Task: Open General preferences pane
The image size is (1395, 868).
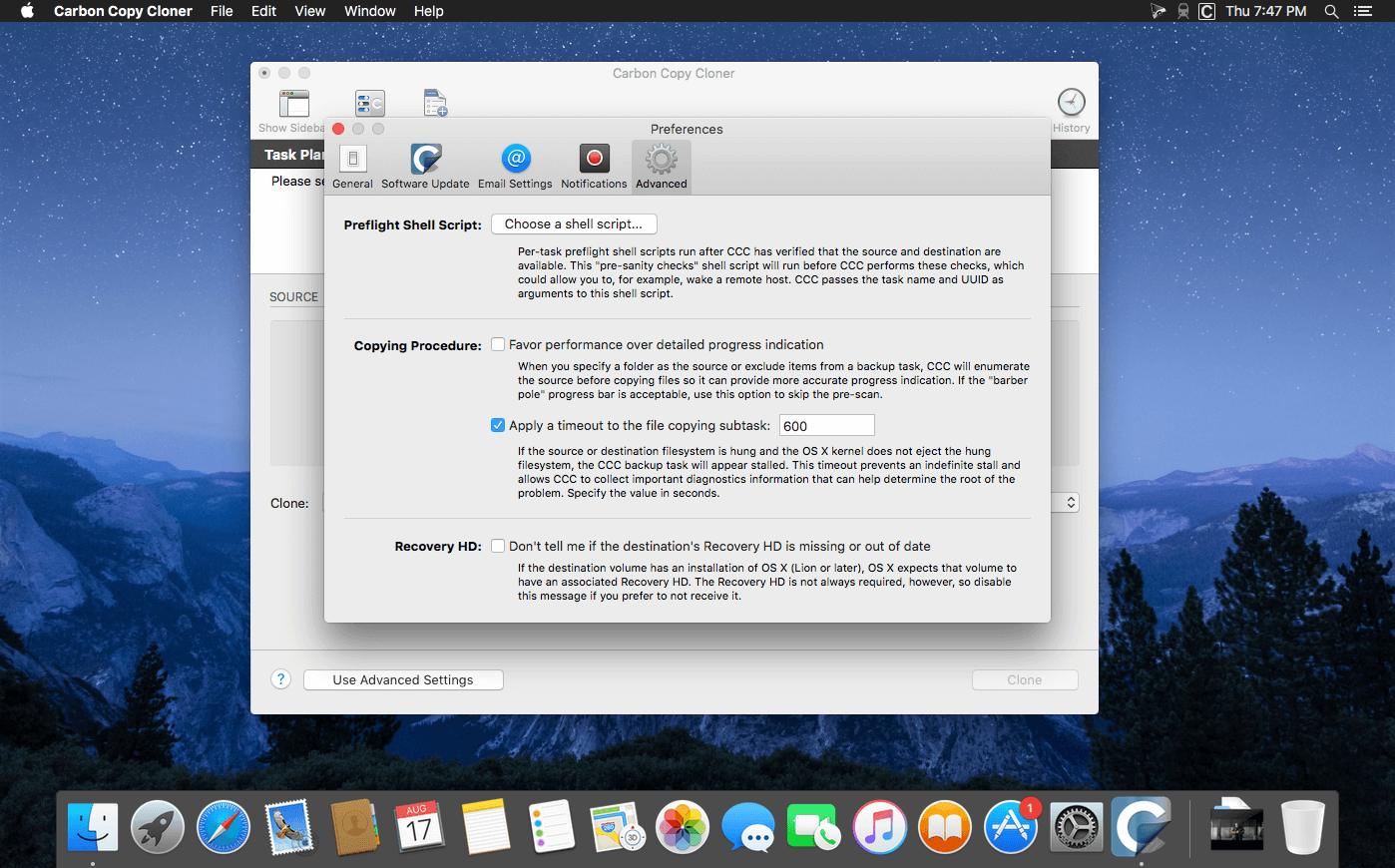Action: pos(352,166)
